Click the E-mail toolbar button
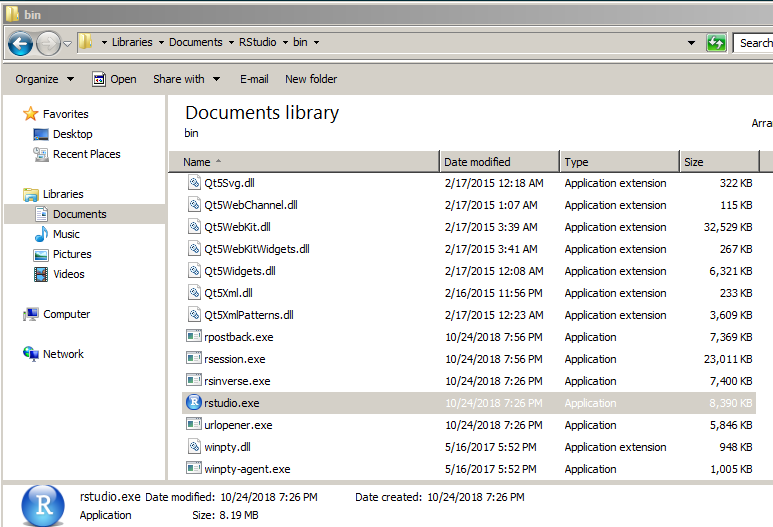 254,79
